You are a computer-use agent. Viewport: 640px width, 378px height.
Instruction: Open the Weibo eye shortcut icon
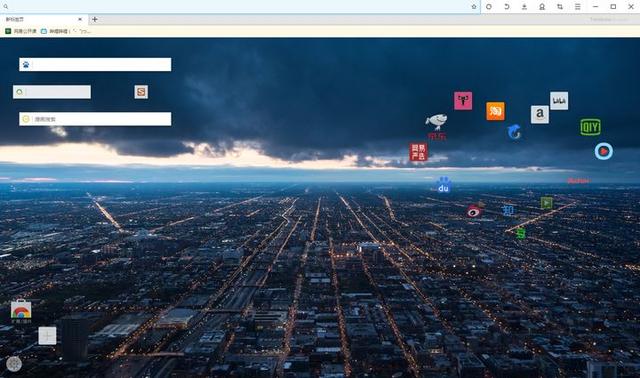click(x=474, y=211)
